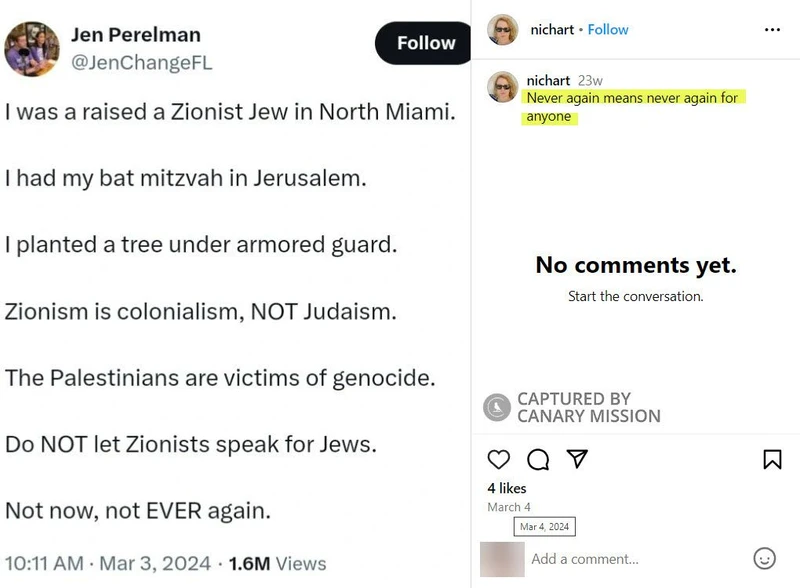Click the Canary Mission bird logo

(x=497, y=407)
